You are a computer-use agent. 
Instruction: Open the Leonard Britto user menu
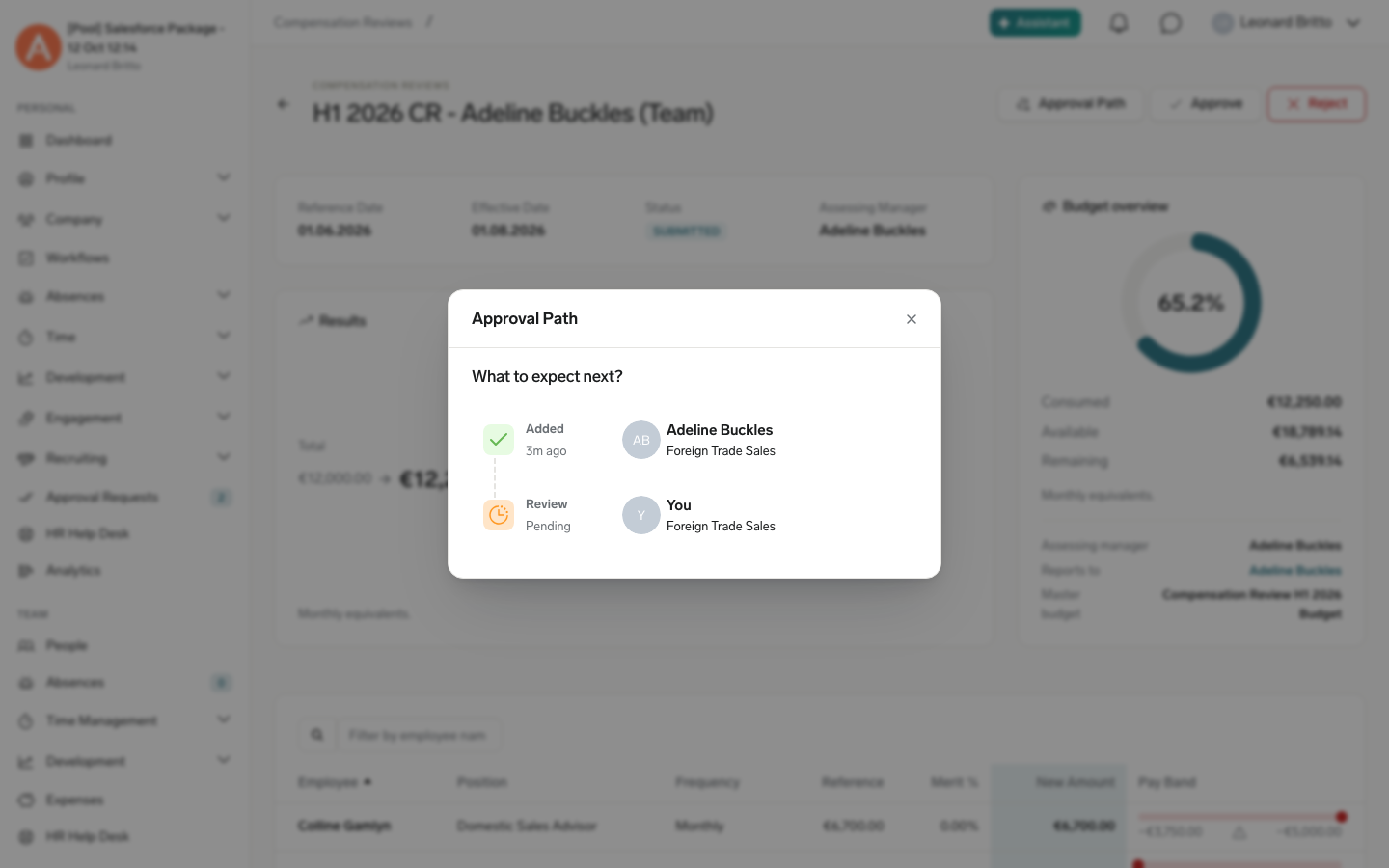point(1287,22)
